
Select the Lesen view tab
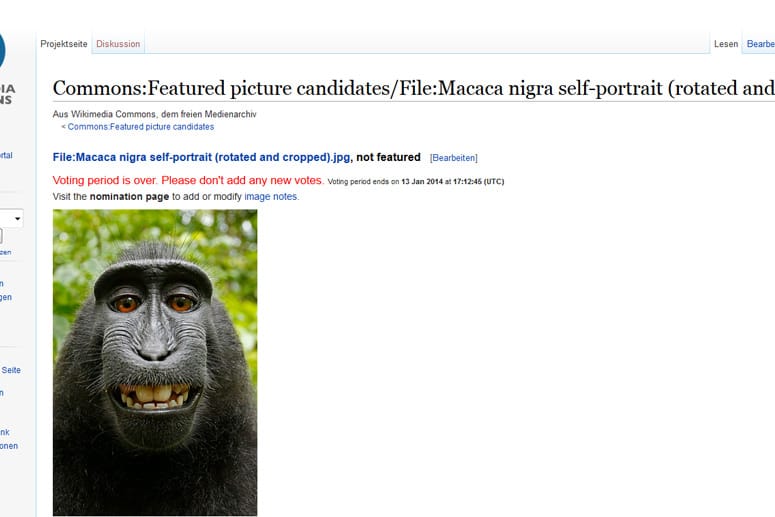[x=725, y=44]
